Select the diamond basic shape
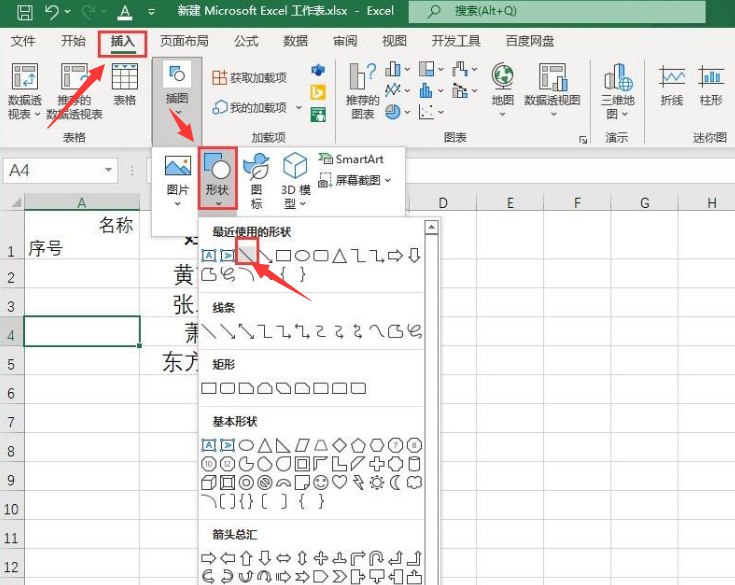 click(339, 445)
